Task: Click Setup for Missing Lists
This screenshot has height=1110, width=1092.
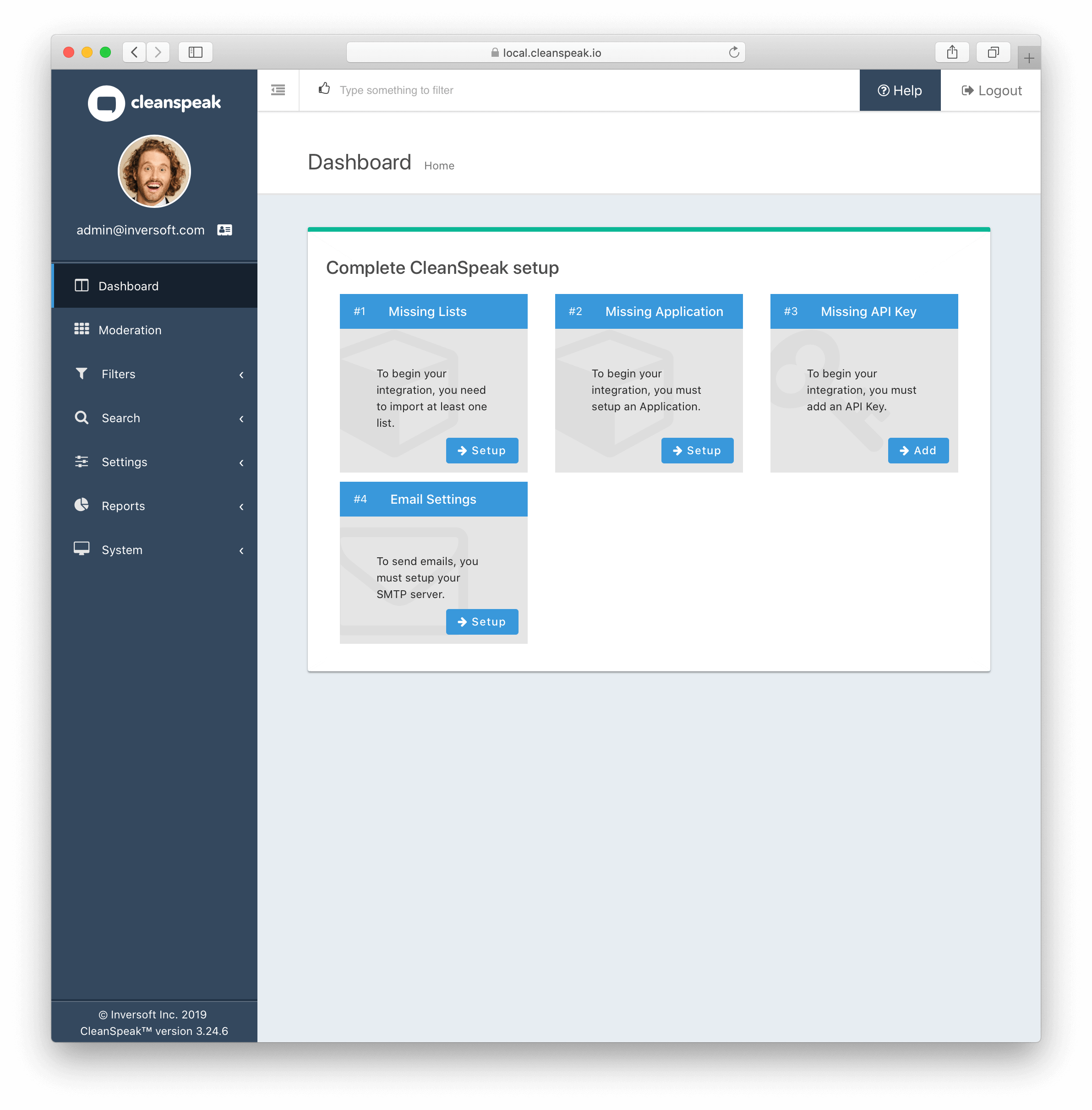Action: pyautogui.click(x=482, y=449)
